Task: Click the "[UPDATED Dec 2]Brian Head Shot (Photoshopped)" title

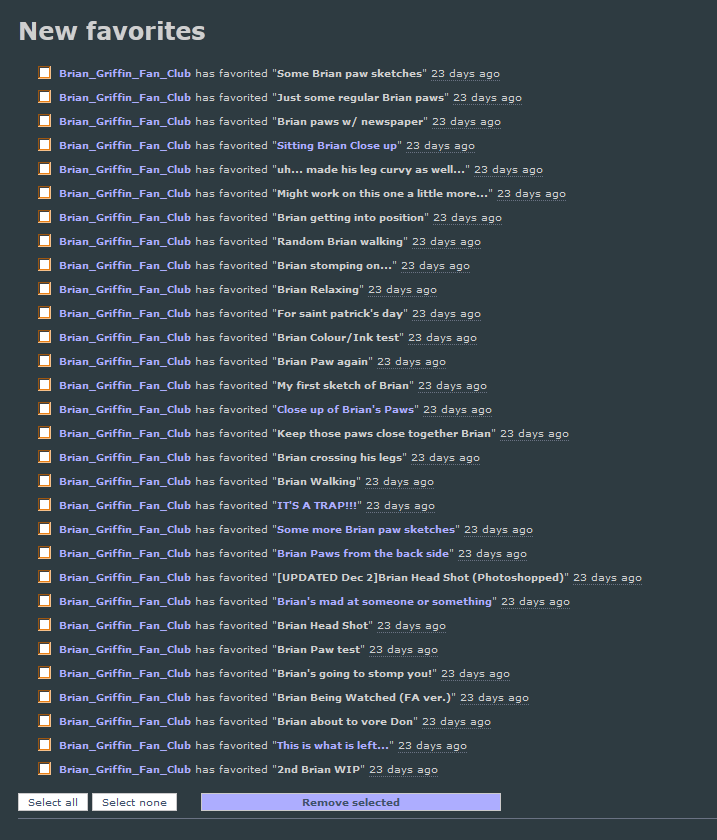Action: coord(421,578)
